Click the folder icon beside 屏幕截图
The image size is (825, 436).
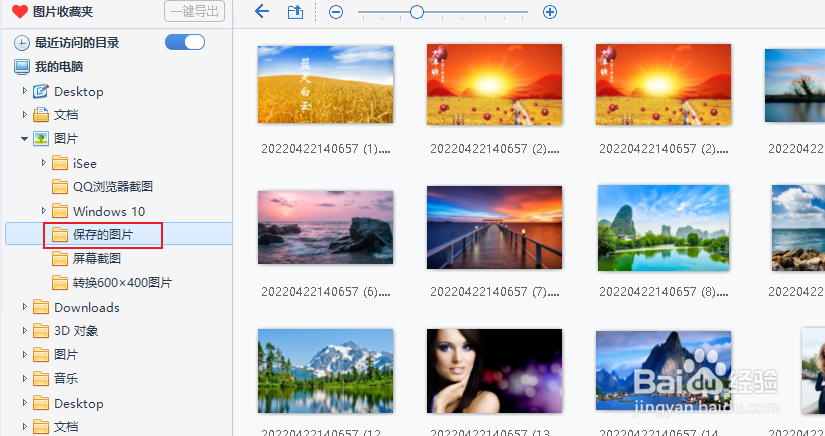(x=60, y=259)
